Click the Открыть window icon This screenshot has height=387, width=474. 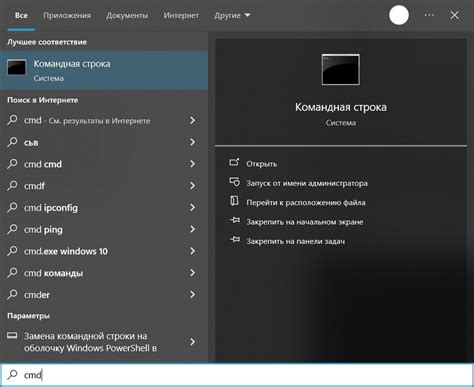point(234,163)
